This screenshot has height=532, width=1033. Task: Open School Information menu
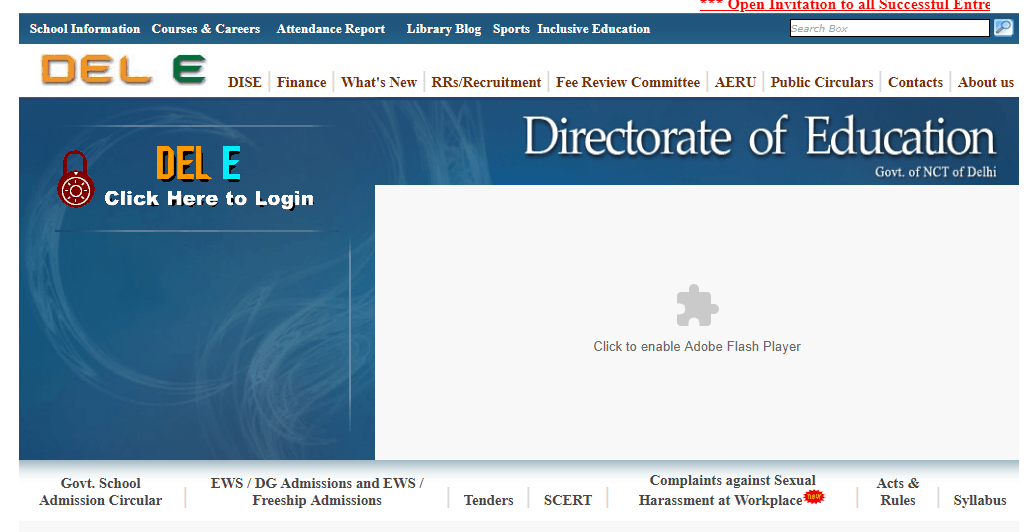[x=85, y=29]
